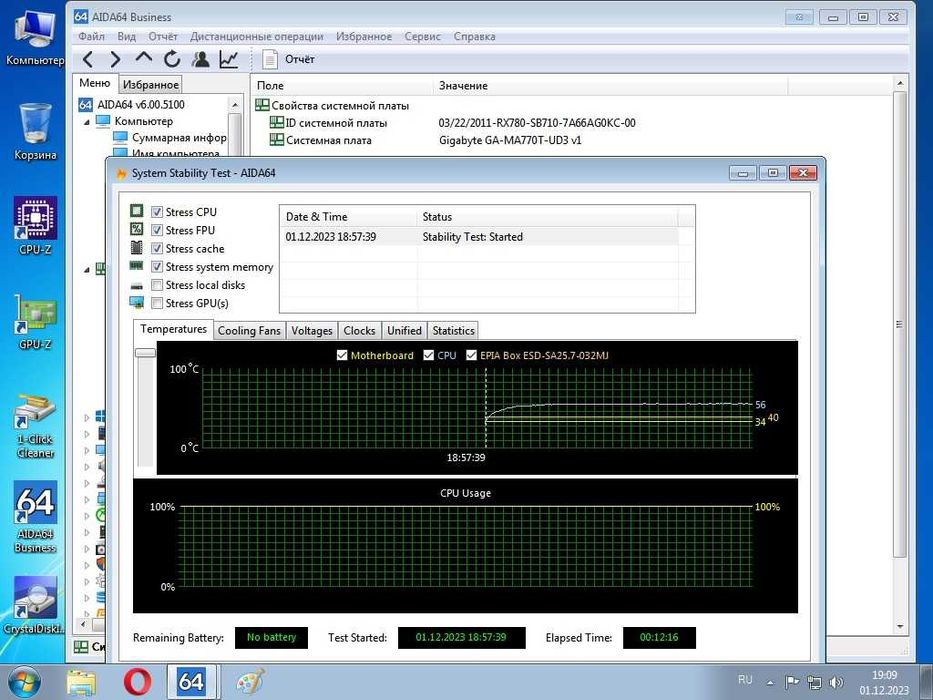Screen dimensions: 933x700
Task: Open Файл menu
Action: (x=92, y=36)
